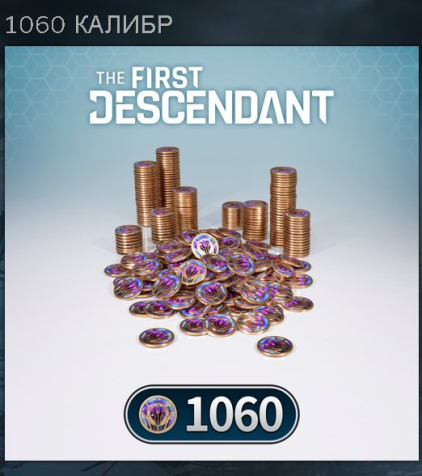Click the upright coin atop the pile
The image size is (422, 476).
pos(205,246)
